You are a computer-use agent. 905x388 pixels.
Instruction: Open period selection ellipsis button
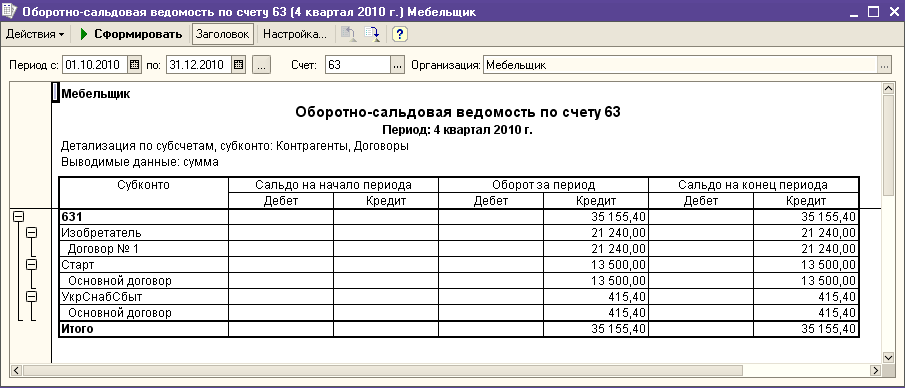point(261,65)
